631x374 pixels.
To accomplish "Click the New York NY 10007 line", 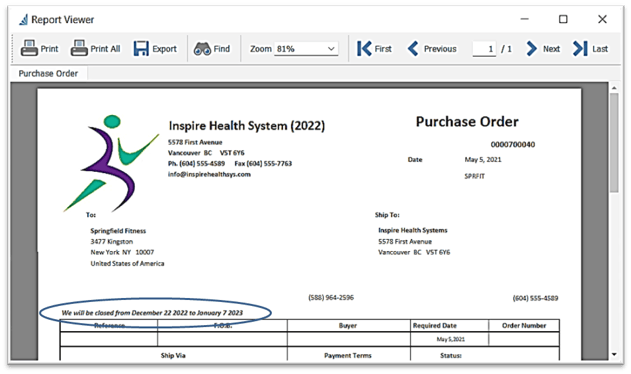I will (122, 252).
